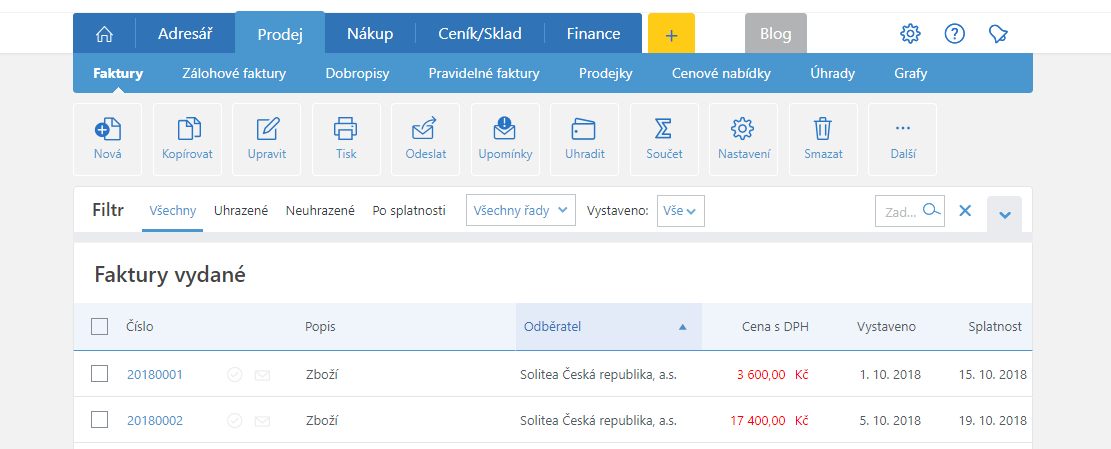Click search magnifier icon in filter
The image size is (1111, 449).
click(933, 210)
